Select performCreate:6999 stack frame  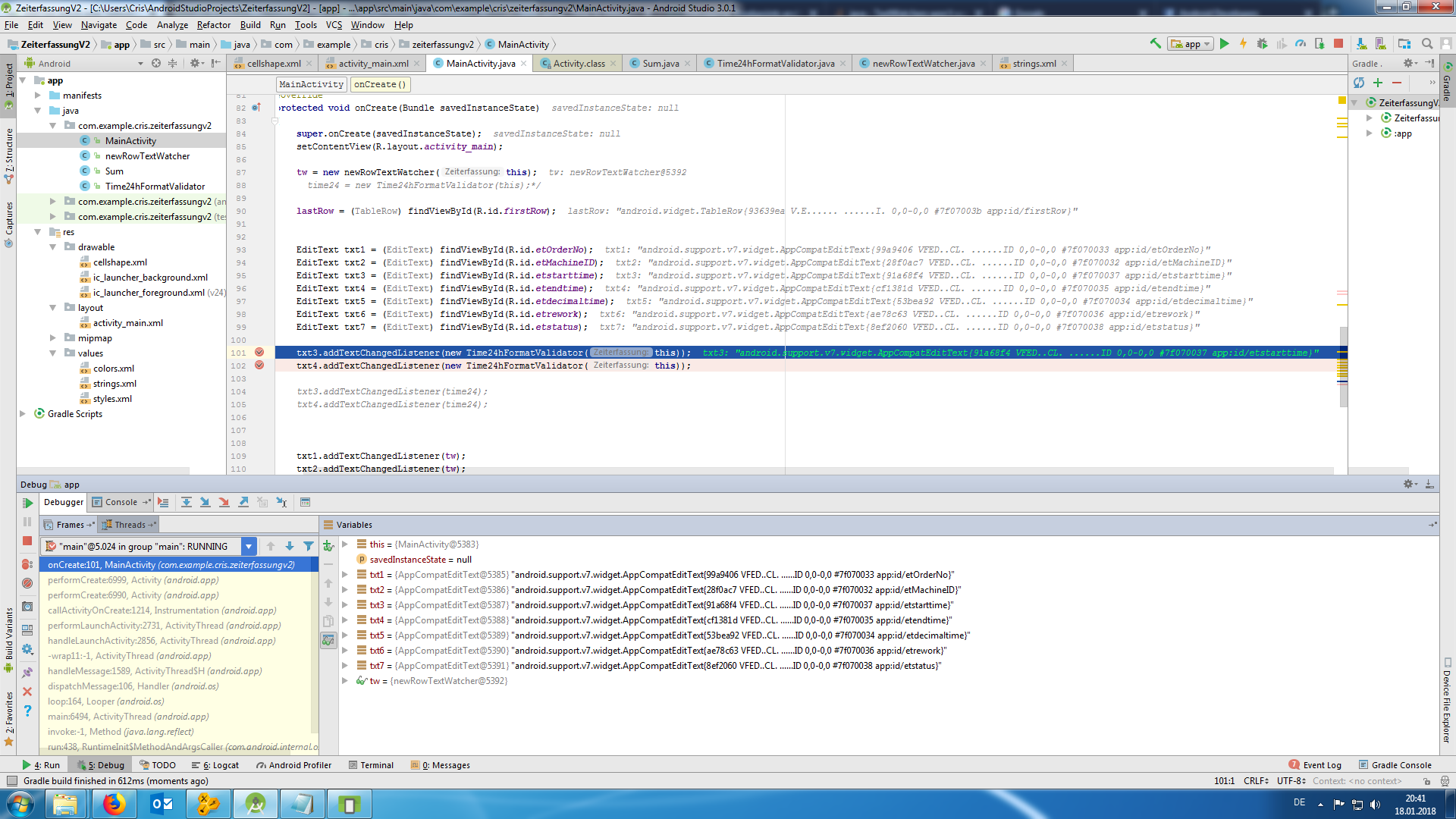point(133,580)
